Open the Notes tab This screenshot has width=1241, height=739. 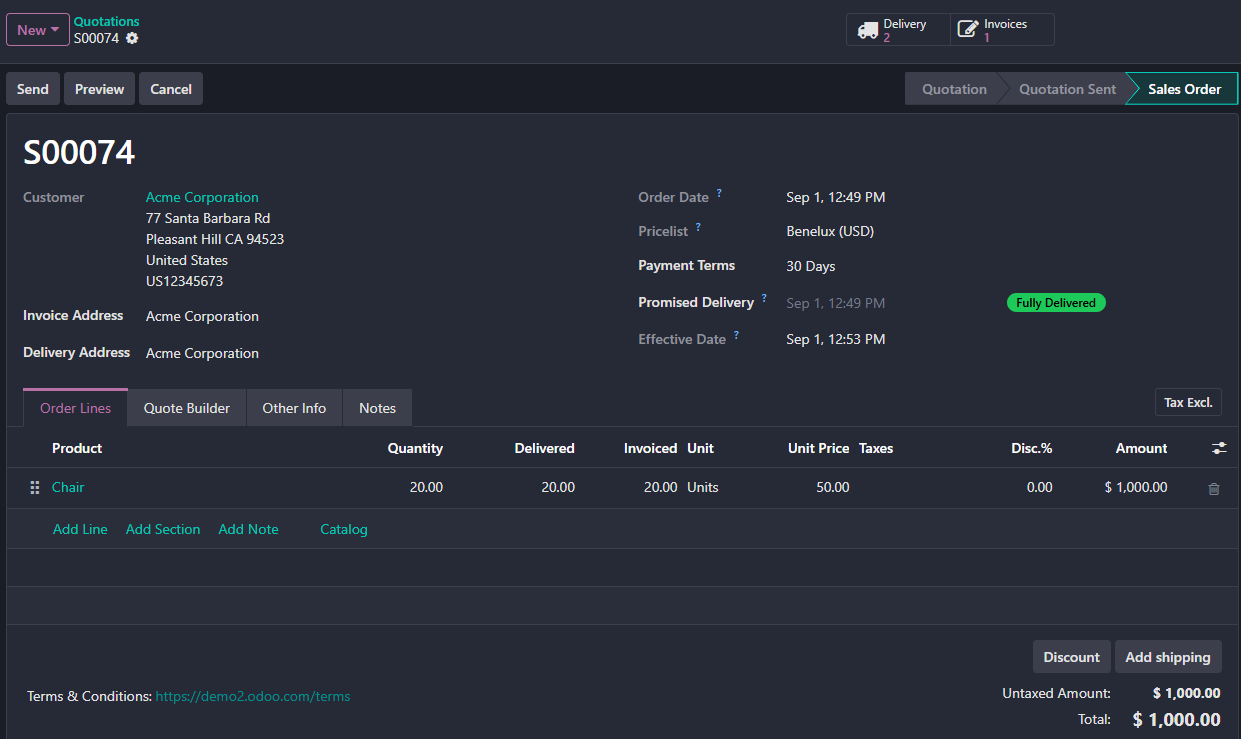[x=377, y=408]
